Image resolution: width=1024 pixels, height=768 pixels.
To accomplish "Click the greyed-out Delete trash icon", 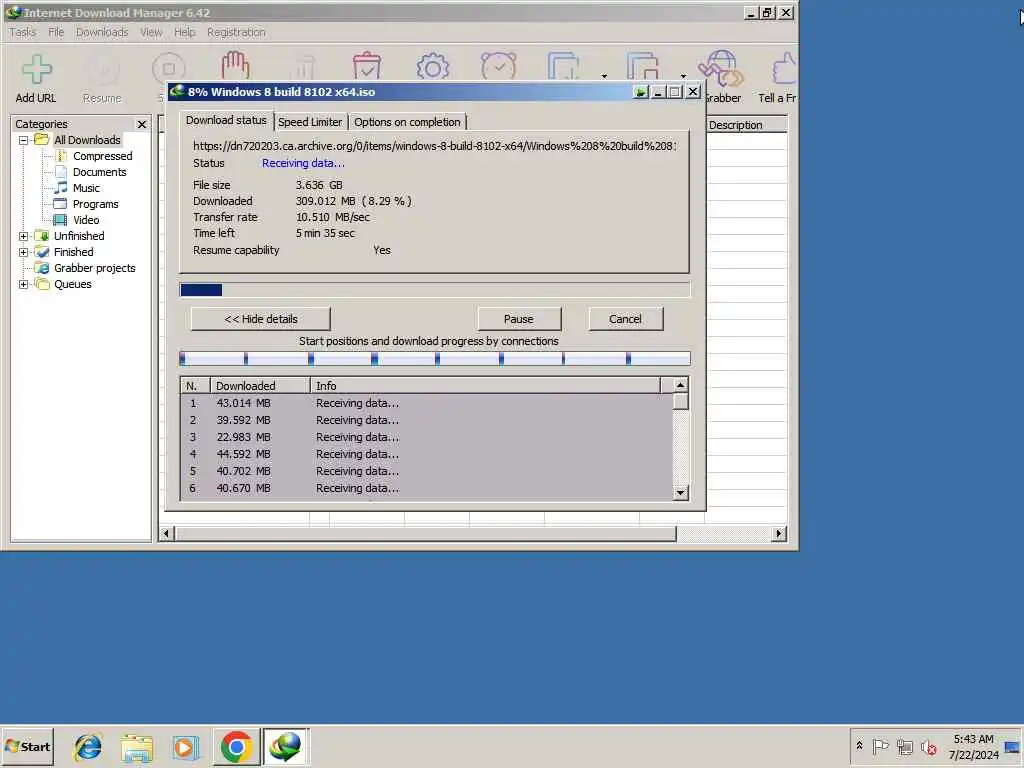I will click(x=302, y=67).
